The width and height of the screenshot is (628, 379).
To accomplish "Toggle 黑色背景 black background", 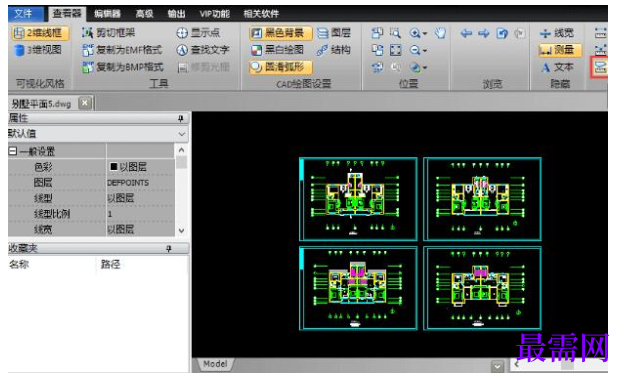I will [x=280, y=33].
